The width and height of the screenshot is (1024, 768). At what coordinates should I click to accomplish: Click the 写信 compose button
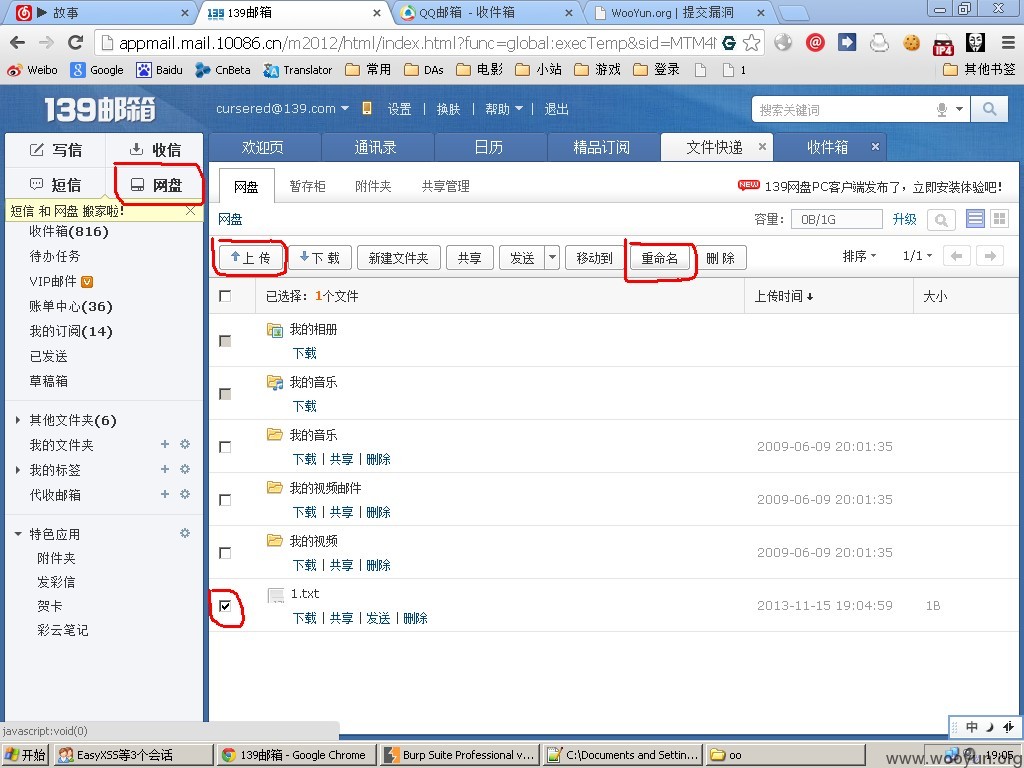tap(56, 150)
